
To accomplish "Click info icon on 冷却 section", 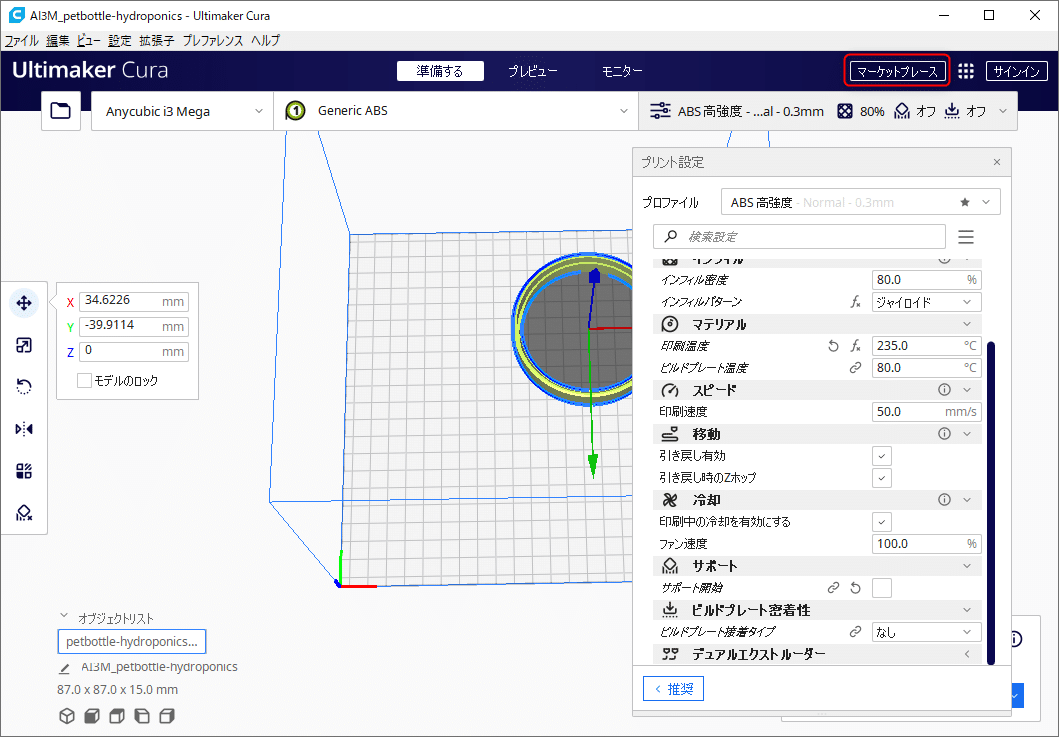I will click(x=944, y=500).
